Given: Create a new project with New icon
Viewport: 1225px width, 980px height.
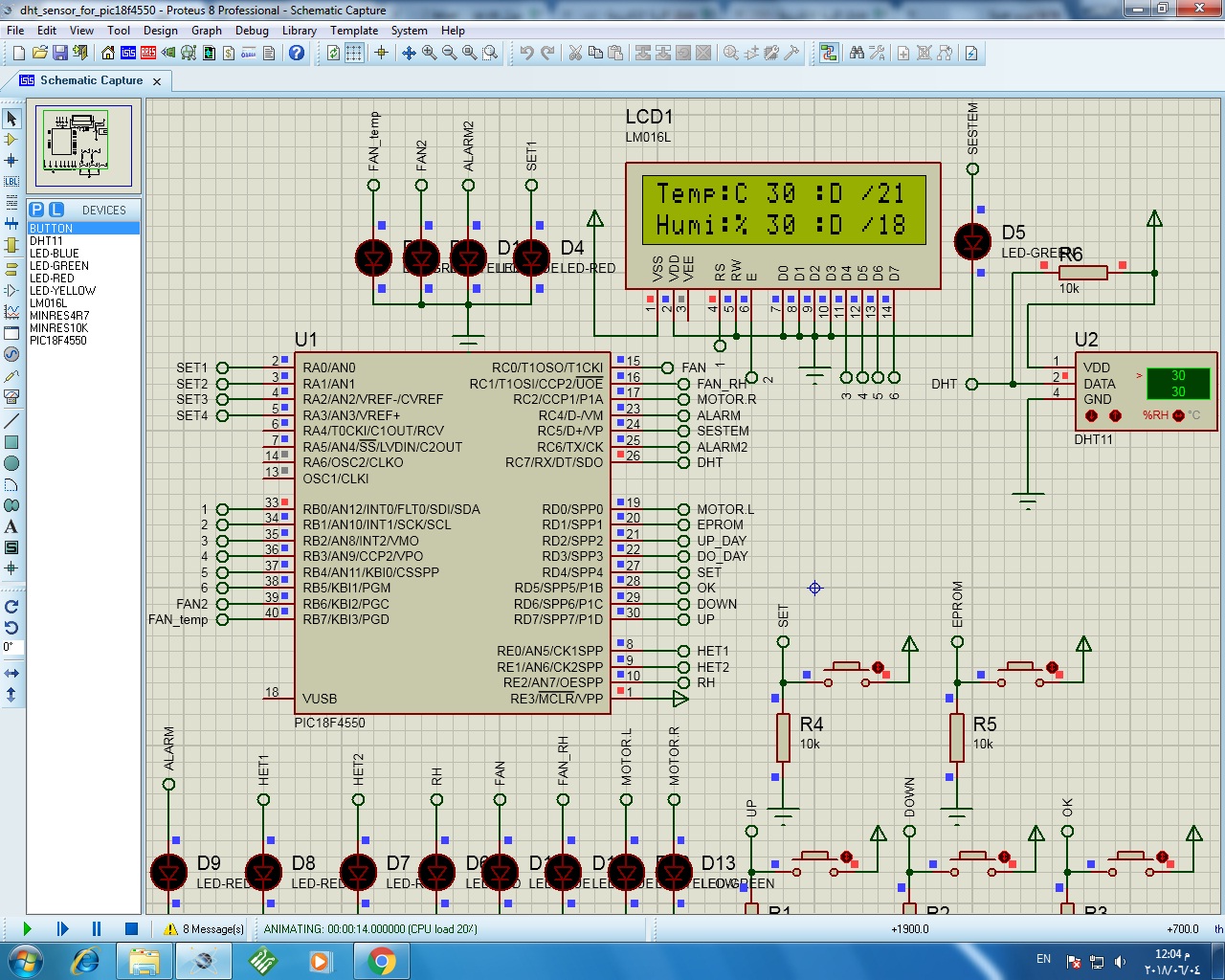Looking at the screenshot, I should click(18, 54).
